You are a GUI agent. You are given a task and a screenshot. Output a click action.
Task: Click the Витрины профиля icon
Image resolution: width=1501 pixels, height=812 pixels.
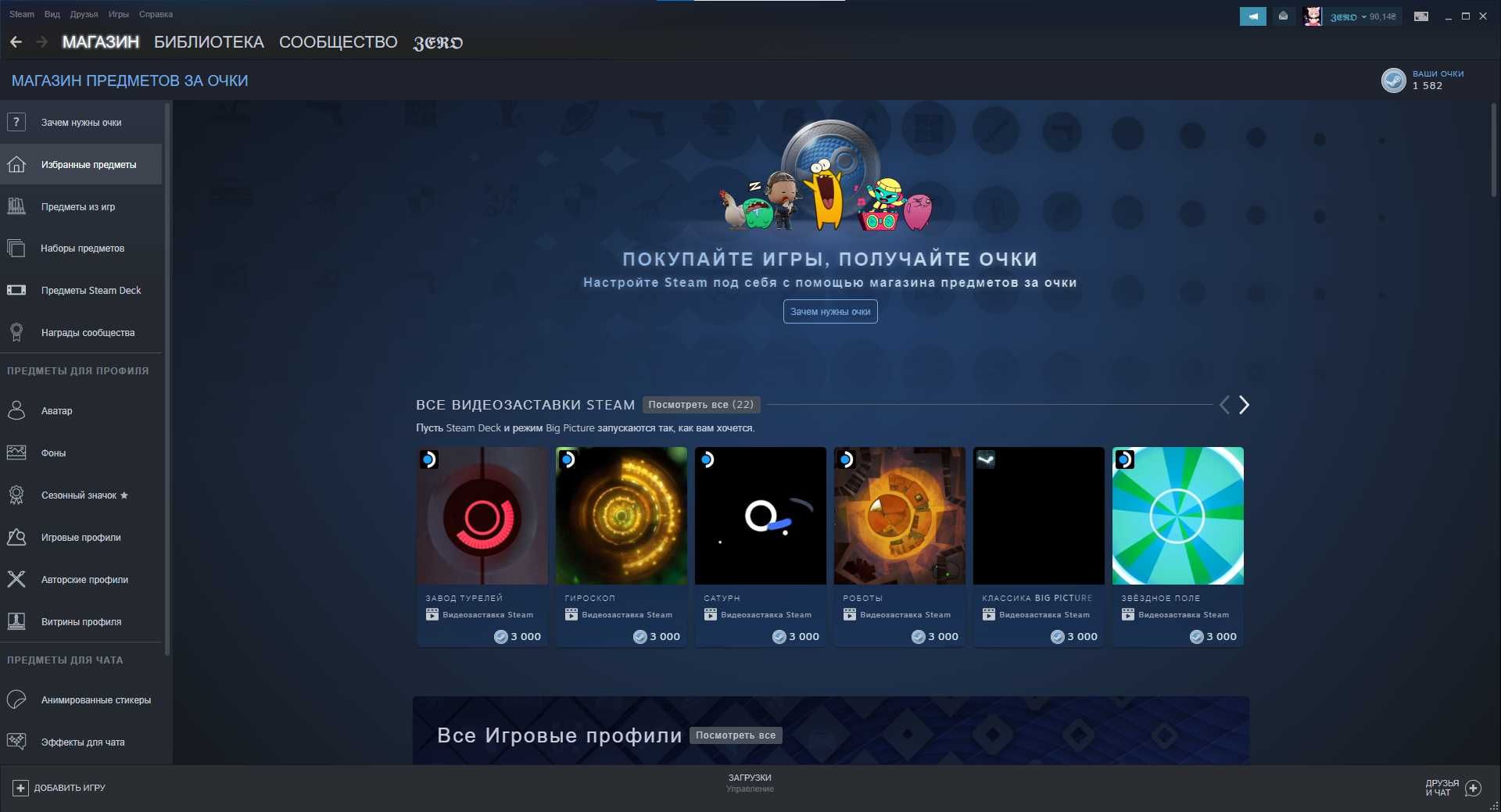coord(16,621)
